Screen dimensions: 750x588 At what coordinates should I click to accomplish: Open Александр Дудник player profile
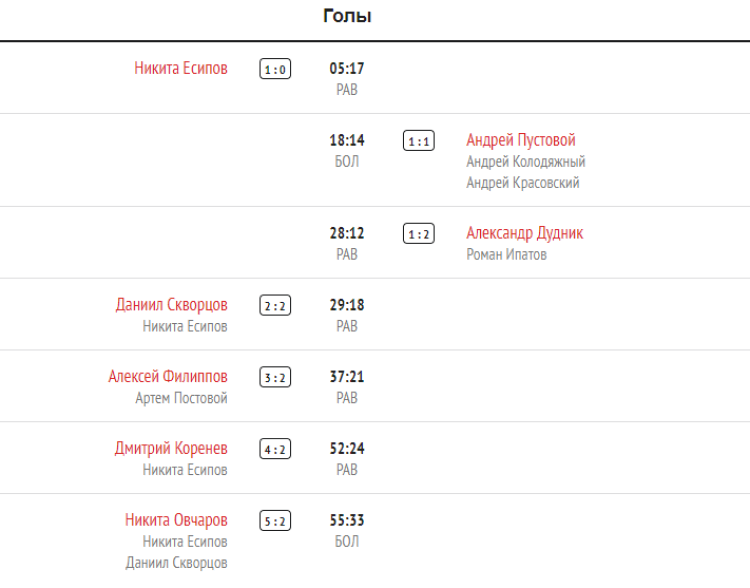(524, 233)
